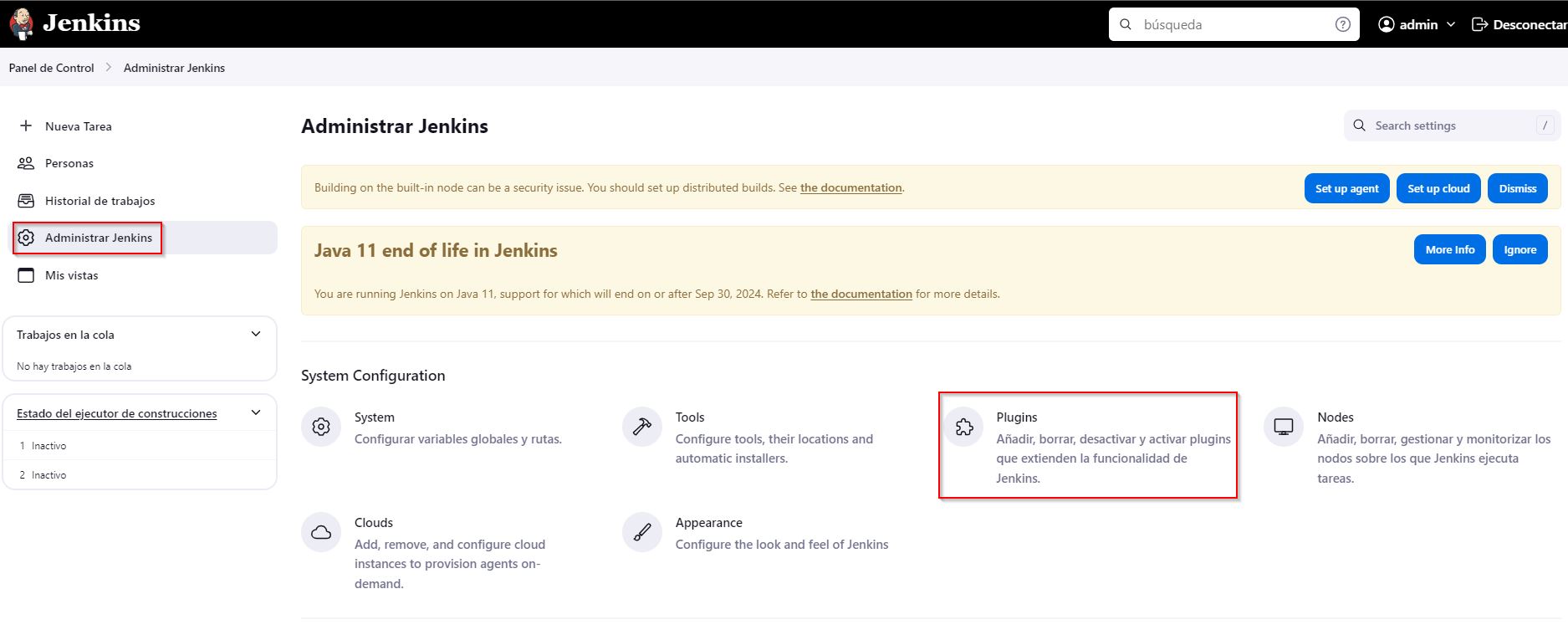Open the documentation link in Java notice
Viewport: 1568px width, 635px height.
pyautogui.click(x=861, y=294)
